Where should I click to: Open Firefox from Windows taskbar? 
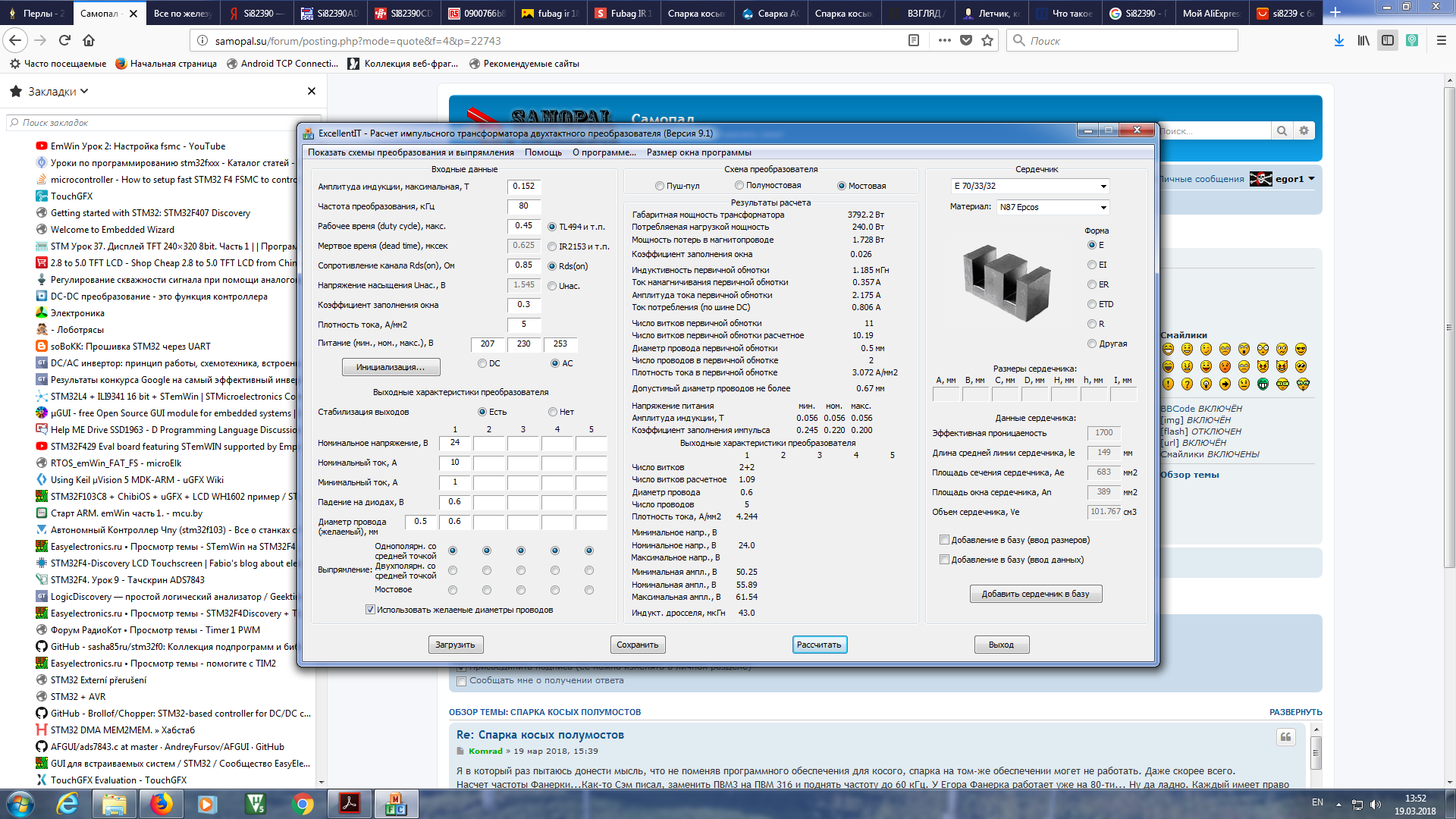(x=161, y=803)
